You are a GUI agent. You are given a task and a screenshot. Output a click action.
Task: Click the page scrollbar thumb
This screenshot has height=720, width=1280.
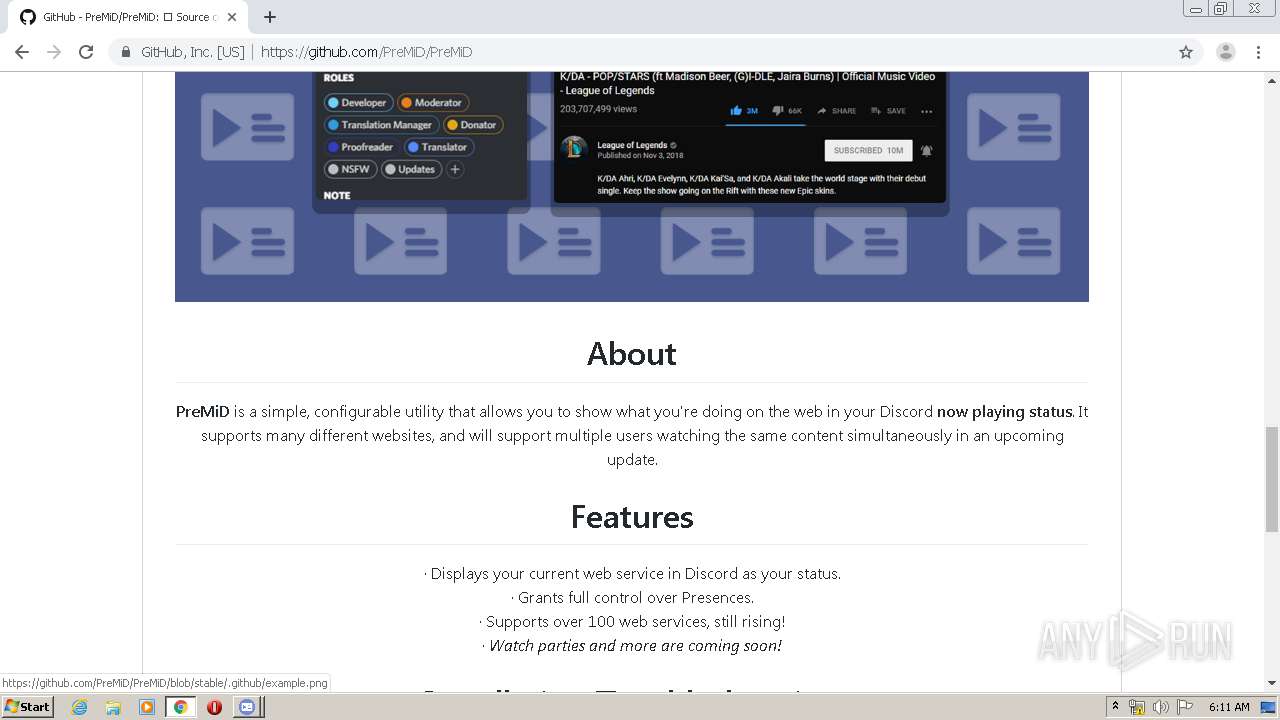pyautogui.click(x=1272, y=478)
